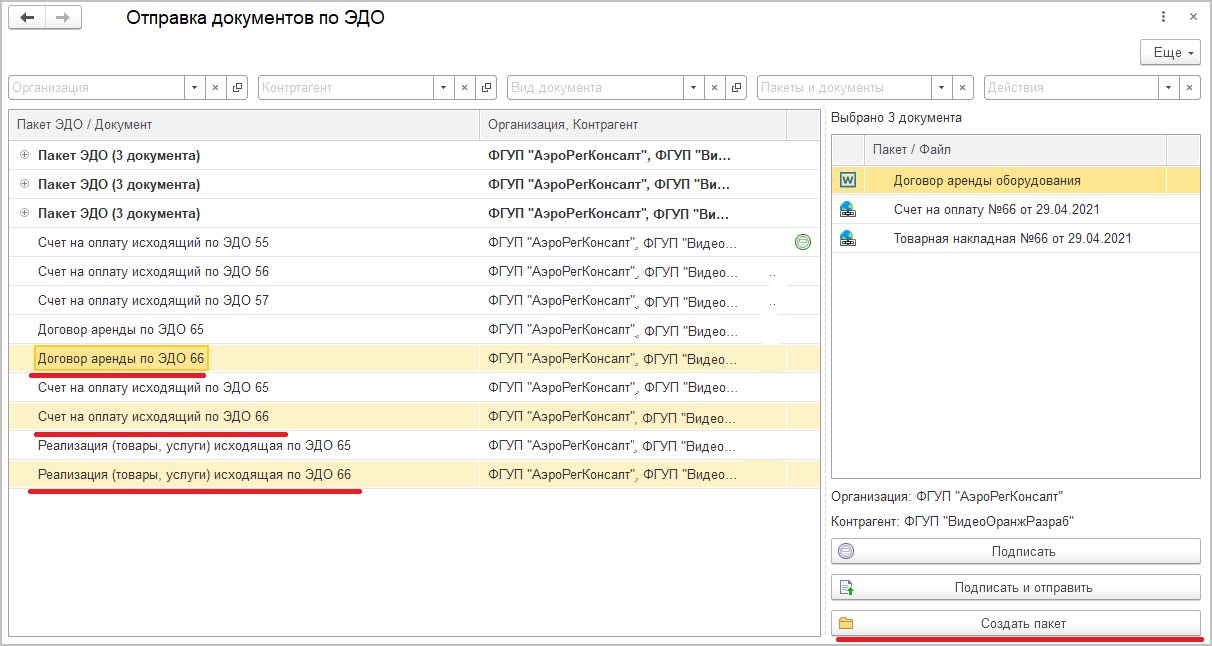
Task: Click the Контрагент filter field
Action: point(345,87)
